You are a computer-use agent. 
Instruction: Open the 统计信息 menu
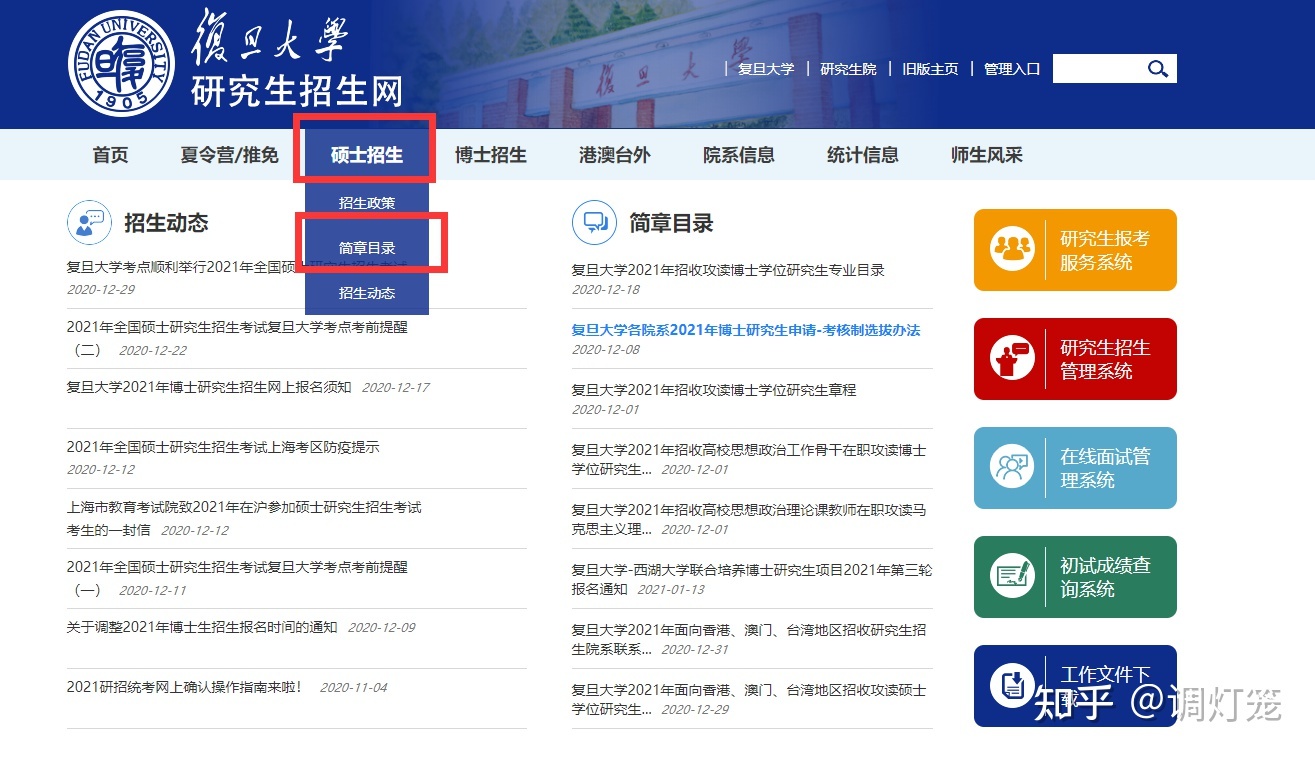coord(862,155)
